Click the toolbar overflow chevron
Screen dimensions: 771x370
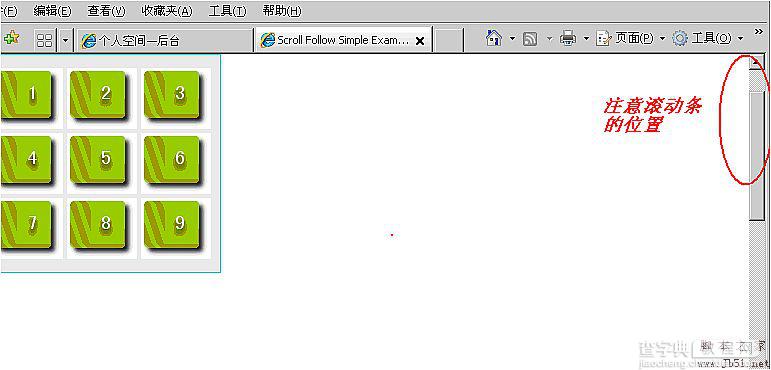click(x=758, y=31)
